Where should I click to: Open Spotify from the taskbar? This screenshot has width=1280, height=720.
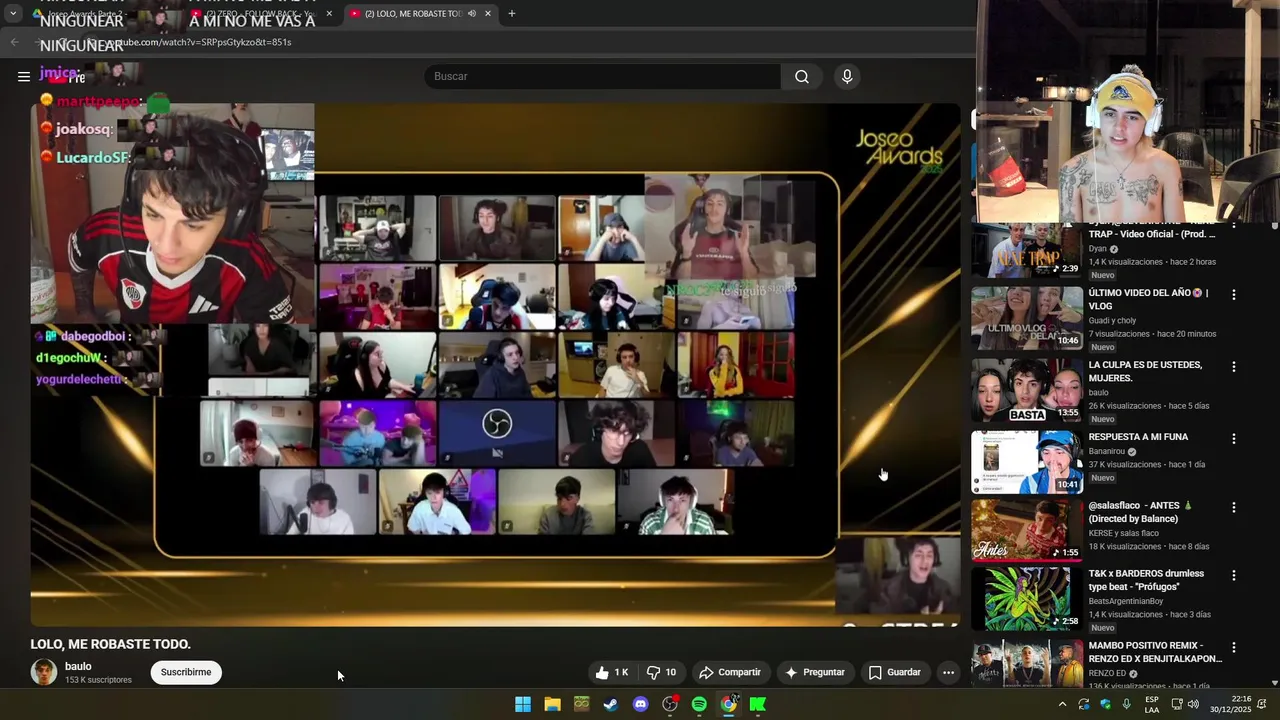click(699, 704)
